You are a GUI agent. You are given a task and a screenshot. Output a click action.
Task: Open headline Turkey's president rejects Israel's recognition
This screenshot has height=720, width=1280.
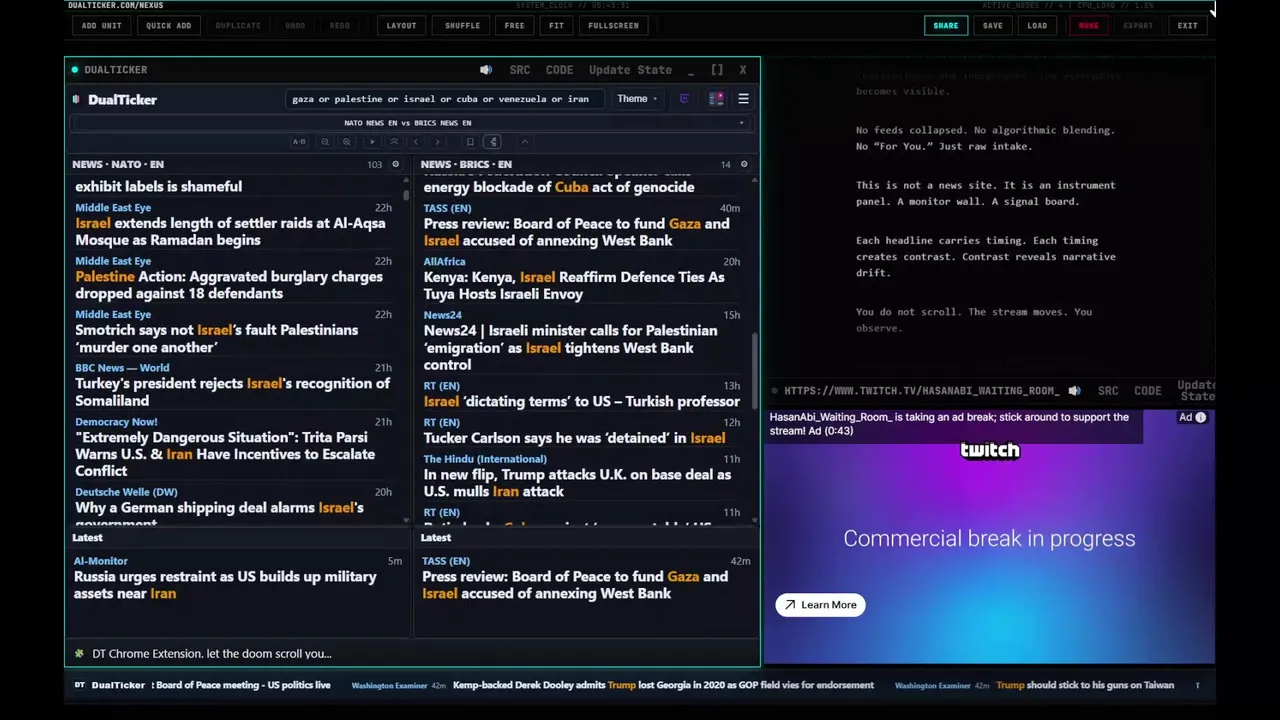pyautogui.click(x=233, y=392)
